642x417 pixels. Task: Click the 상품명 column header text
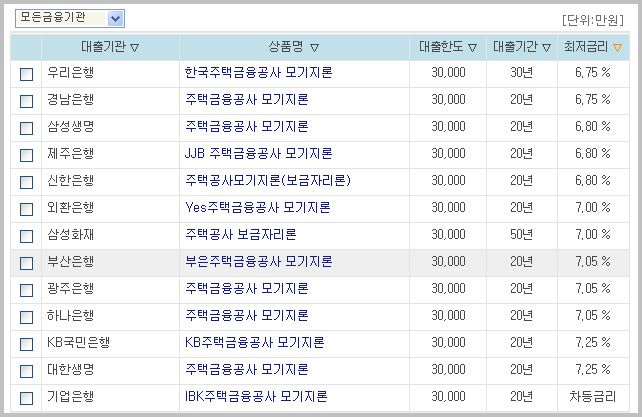point(286,47)
